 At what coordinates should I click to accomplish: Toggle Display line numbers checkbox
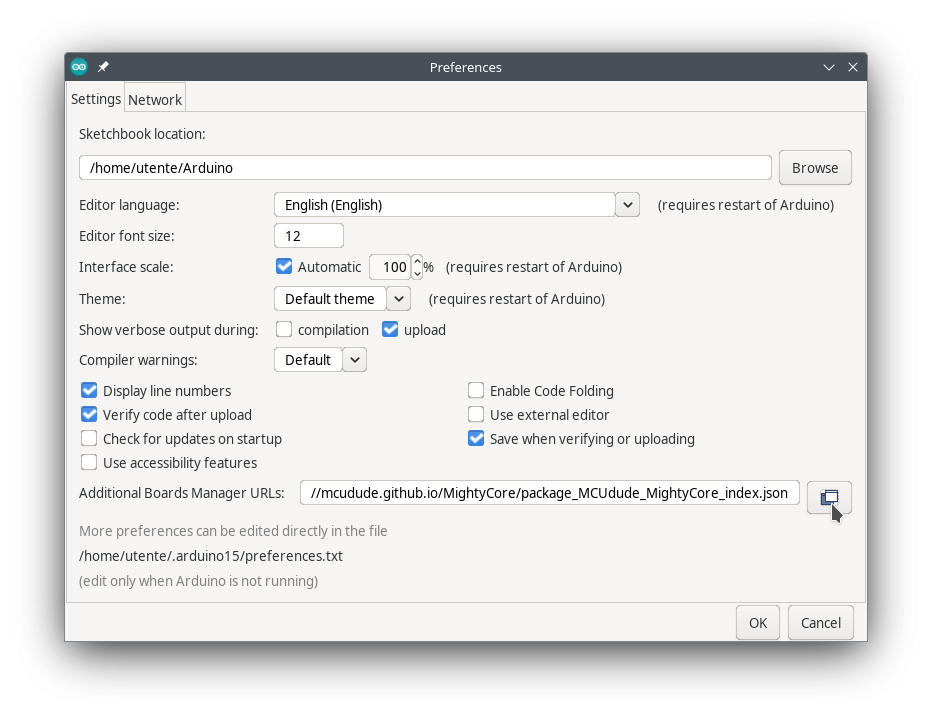[x=89, y=391]
